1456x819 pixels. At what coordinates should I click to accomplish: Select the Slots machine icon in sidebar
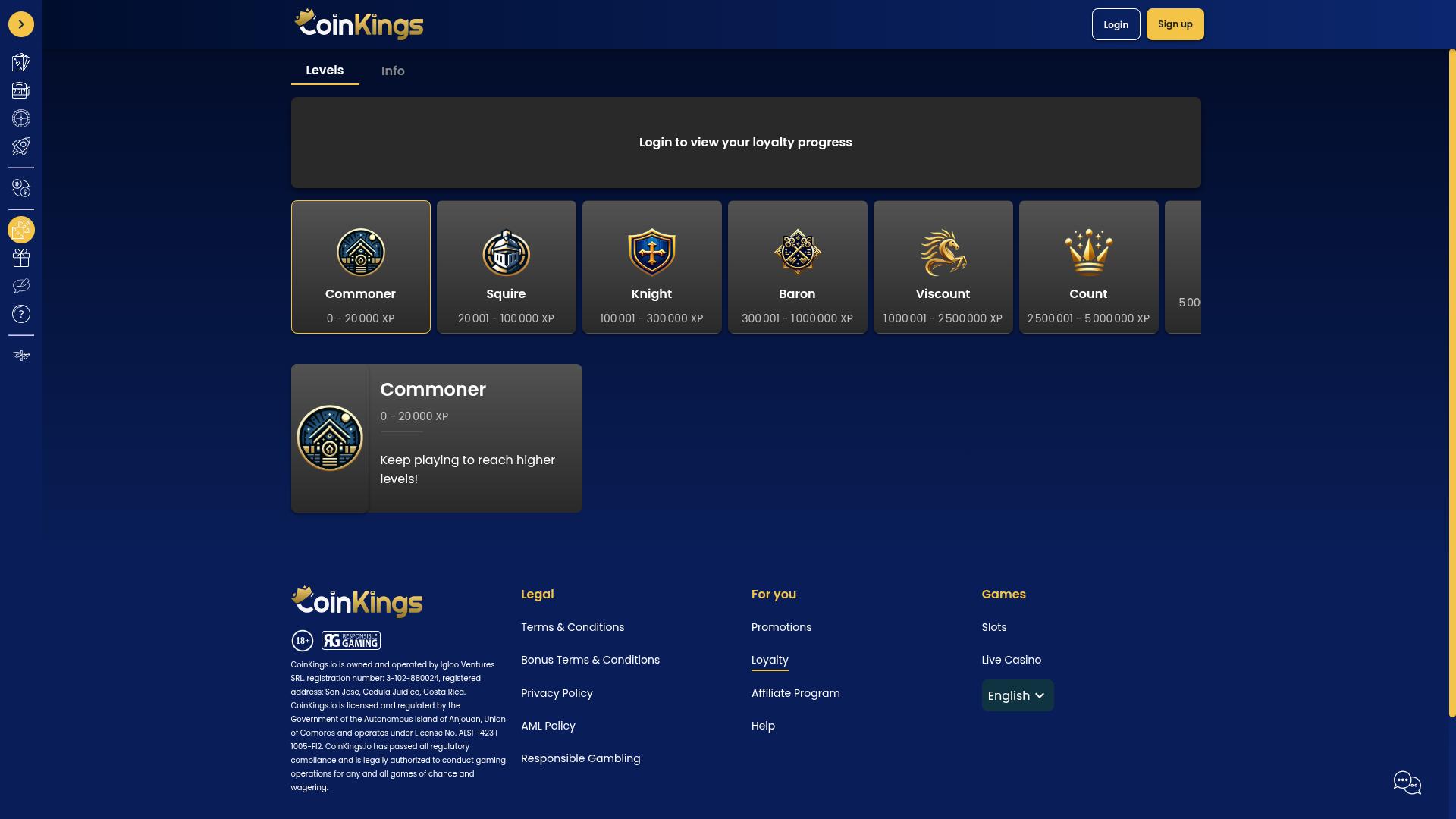click(x=21, y=89)
